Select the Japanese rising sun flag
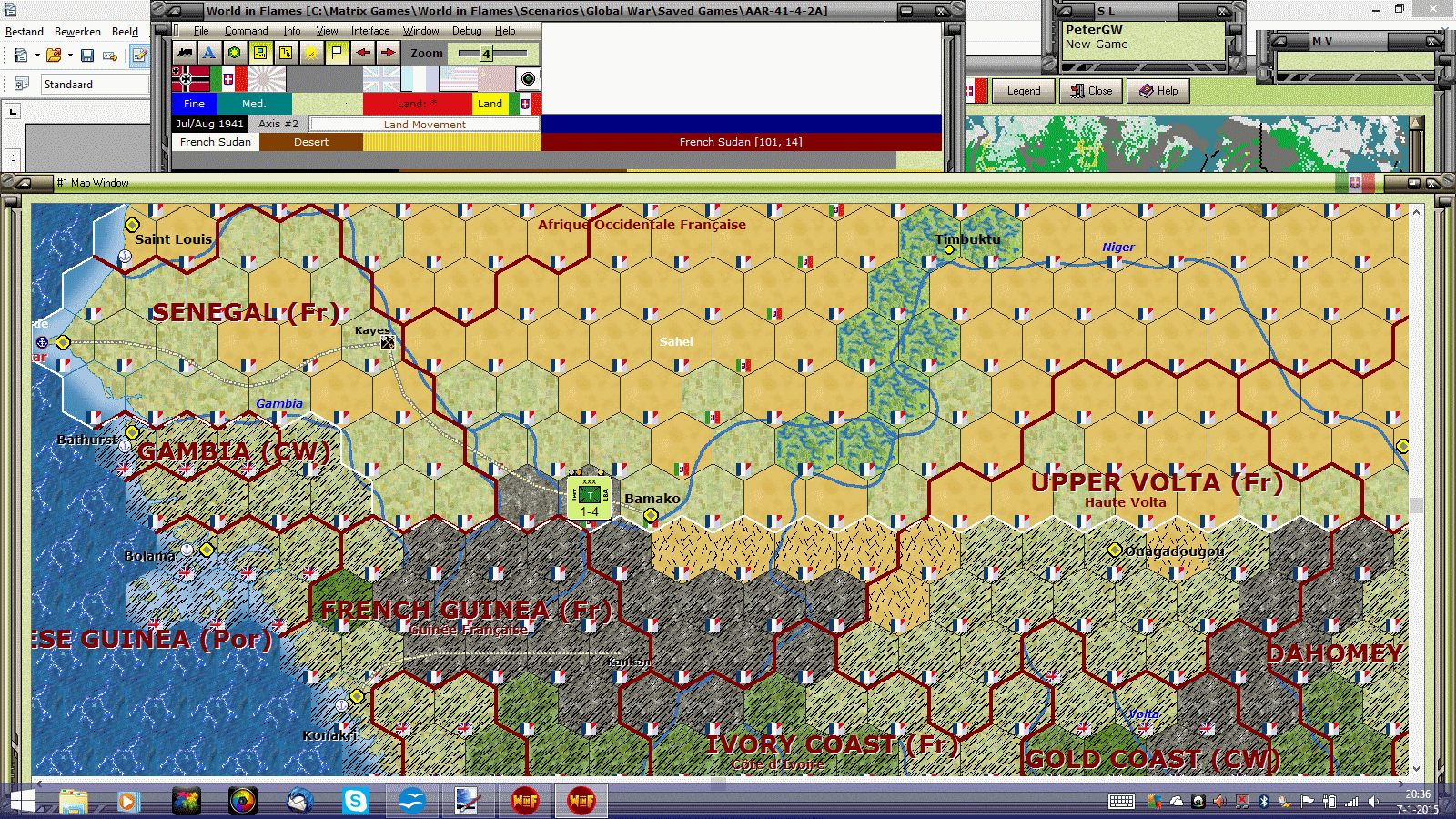 point(267,79)
